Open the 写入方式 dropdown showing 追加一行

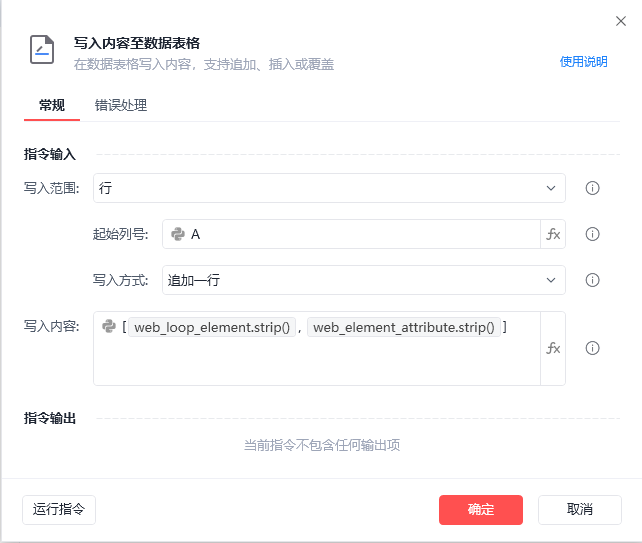tap(363, 280)
